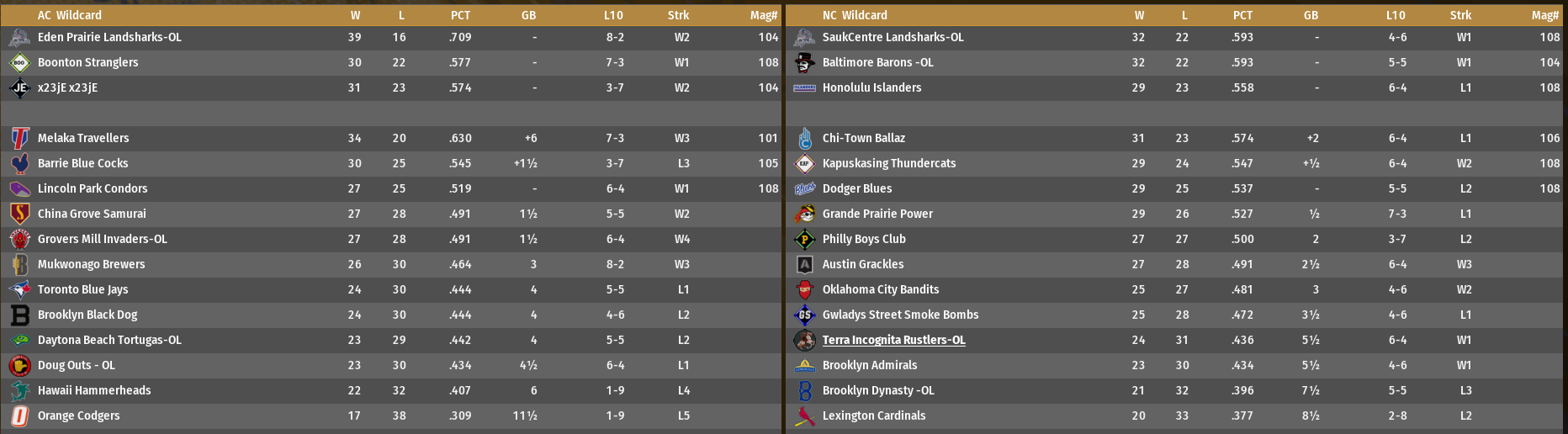The height and width of the screenshot is (434, 1568).
Task: Click the Toronto Blue Jays logo icon
Action: pyautogui.click(x=19, y=290)
